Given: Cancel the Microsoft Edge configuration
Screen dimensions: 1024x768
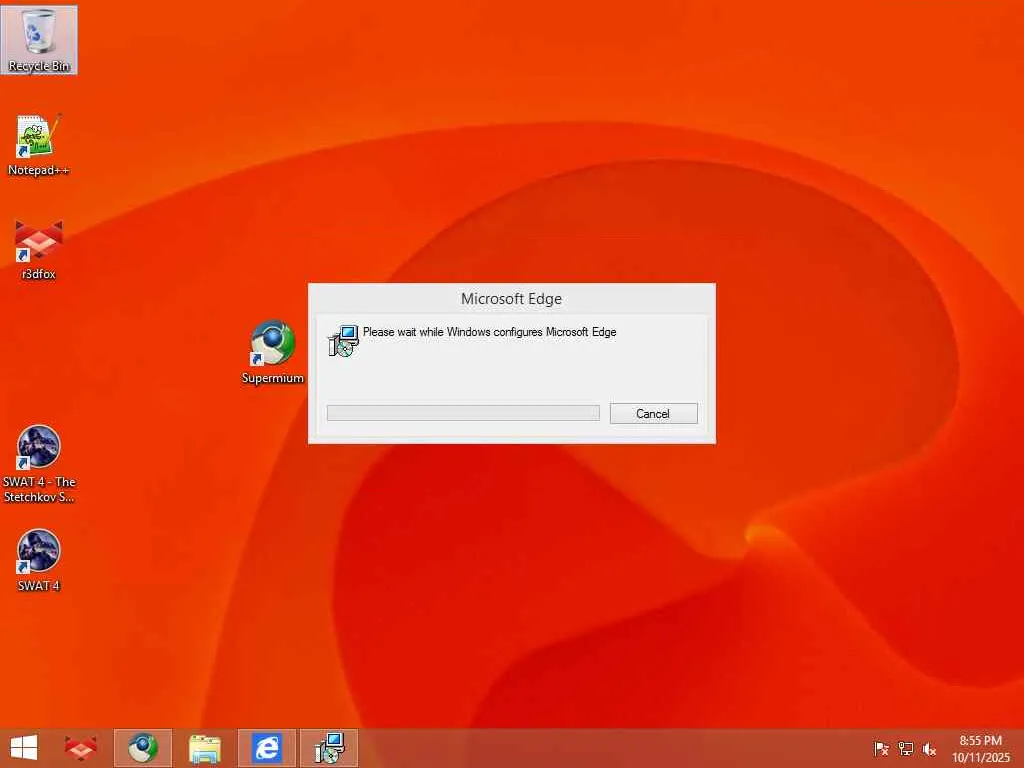Looking at the screenshot, I should point(653,413).
